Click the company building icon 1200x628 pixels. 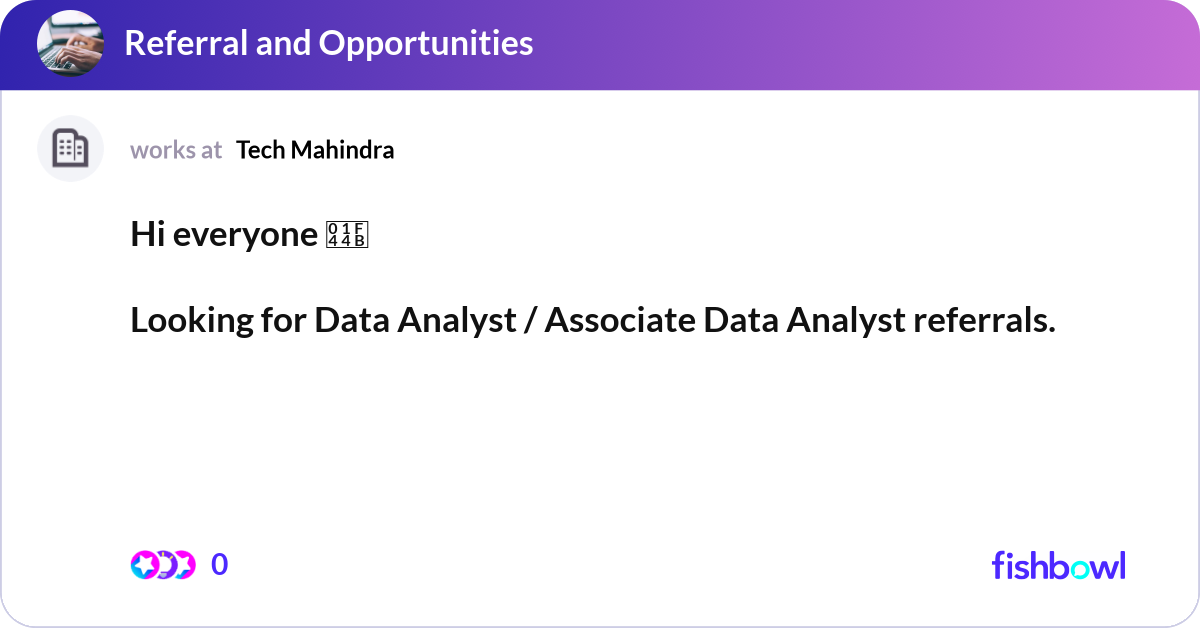coord(70,149)
